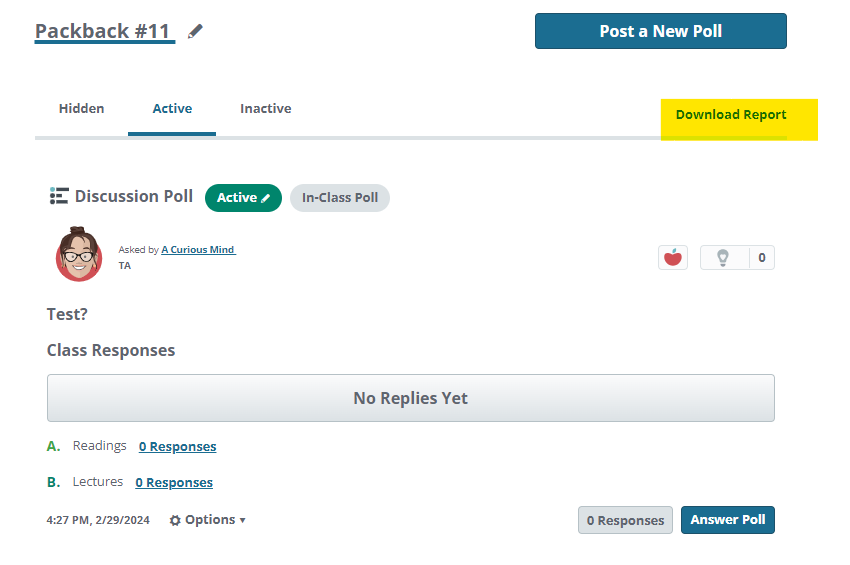
Task: Open the A Curious Mind profile link
Action: point(198,250)
